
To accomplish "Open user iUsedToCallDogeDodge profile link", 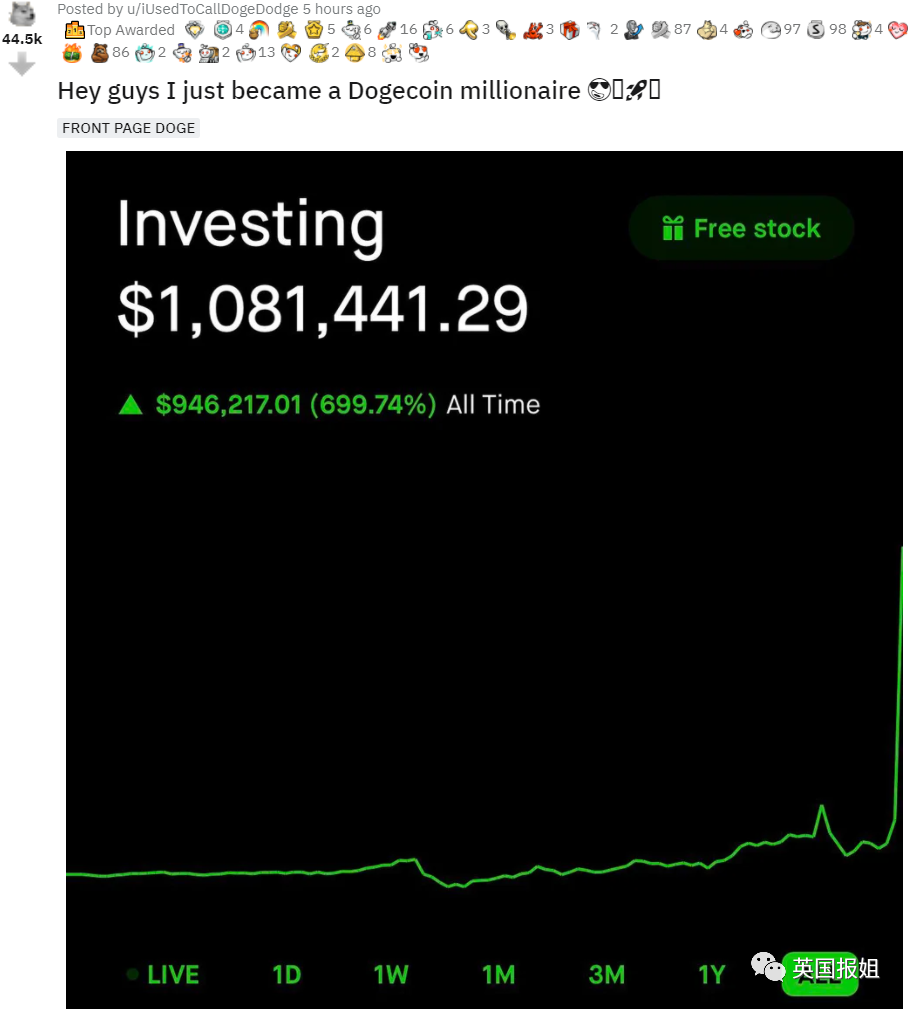I will tap(212, 9).
